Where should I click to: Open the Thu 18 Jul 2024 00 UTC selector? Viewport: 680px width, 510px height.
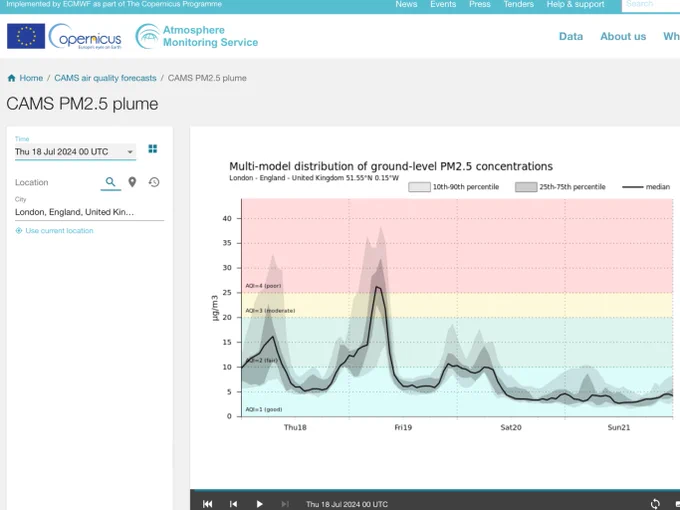click(75, 152)
